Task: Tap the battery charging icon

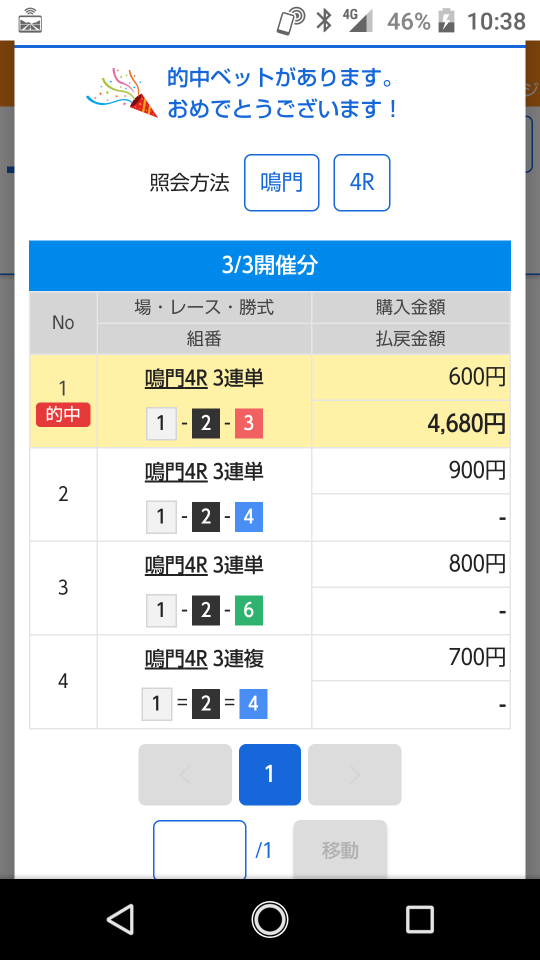Action: click(x=446, y=21)
